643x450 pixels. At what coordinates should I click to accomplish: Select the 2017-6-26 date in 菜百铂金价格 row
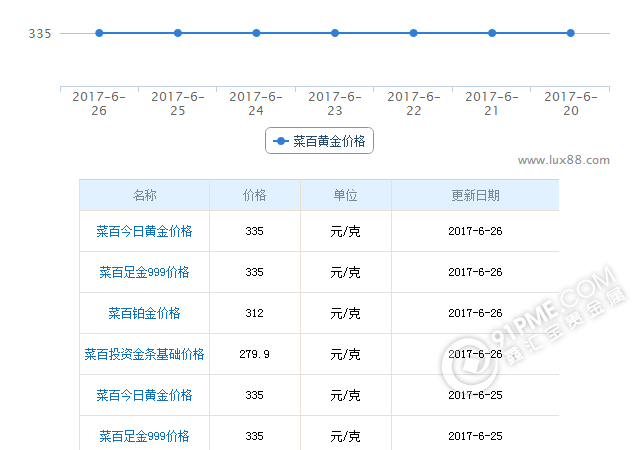pyautogui.click(x=475, y=313)
